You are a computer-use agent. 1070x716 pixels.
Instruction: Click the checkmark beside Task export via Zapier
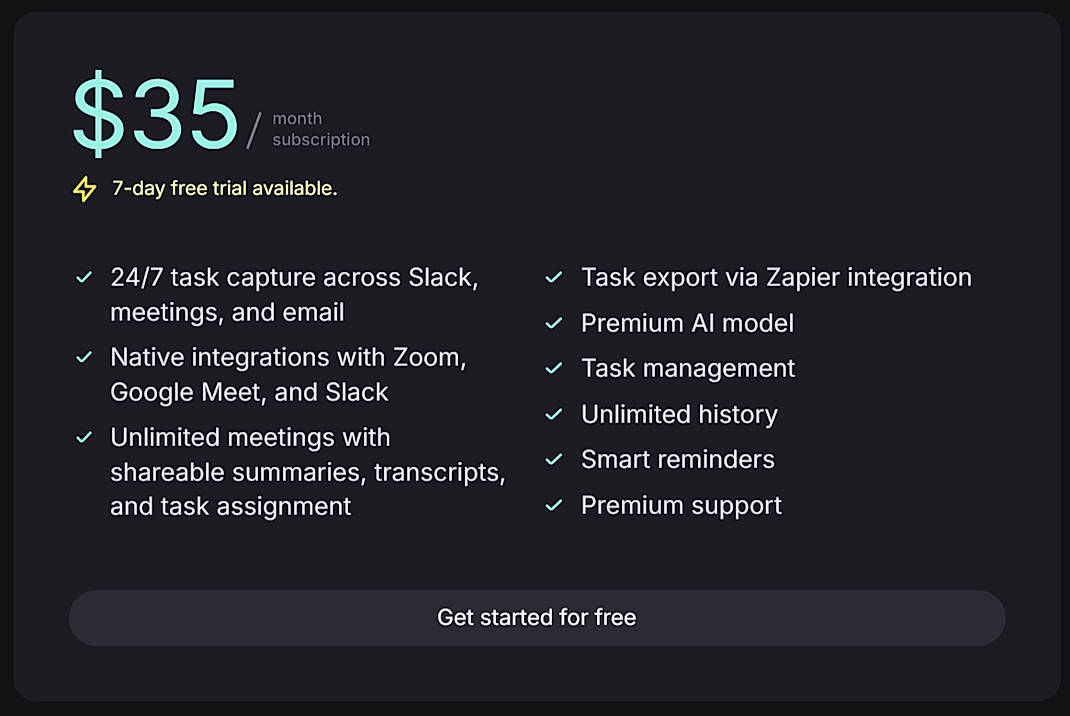coord(553,277)
